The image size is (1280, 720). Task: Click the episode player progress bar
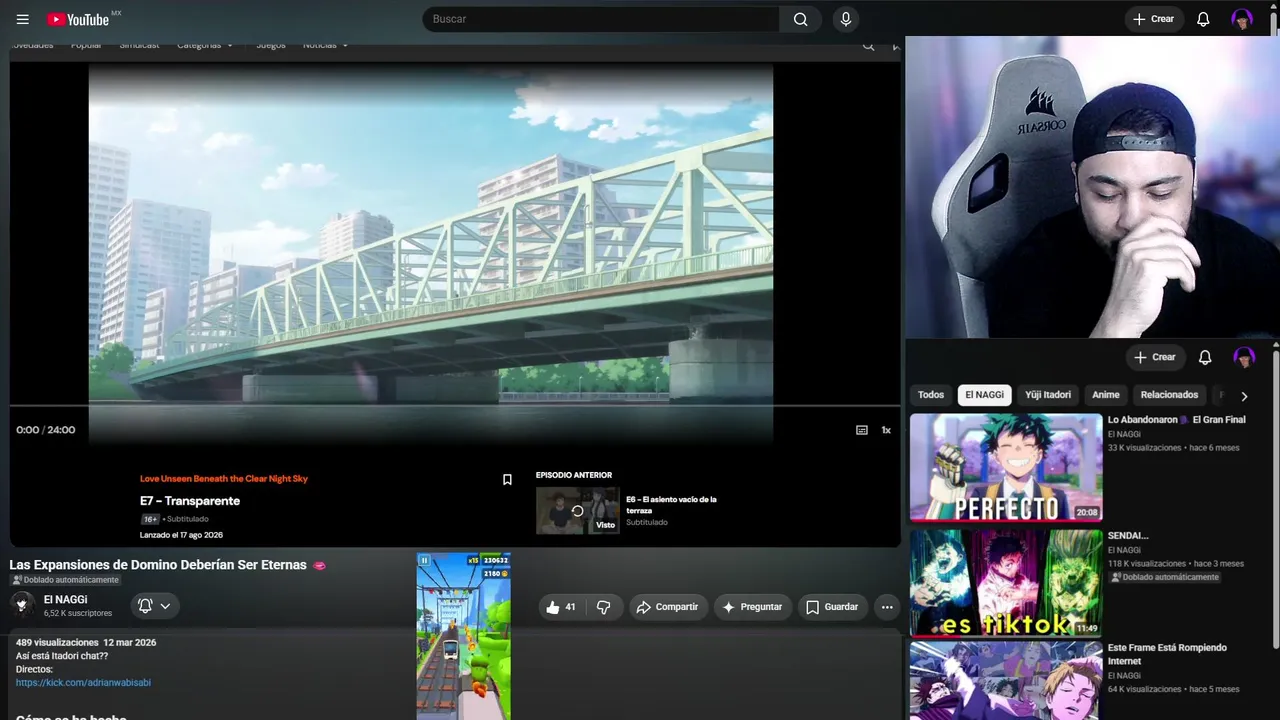click(x=455, y=406)
